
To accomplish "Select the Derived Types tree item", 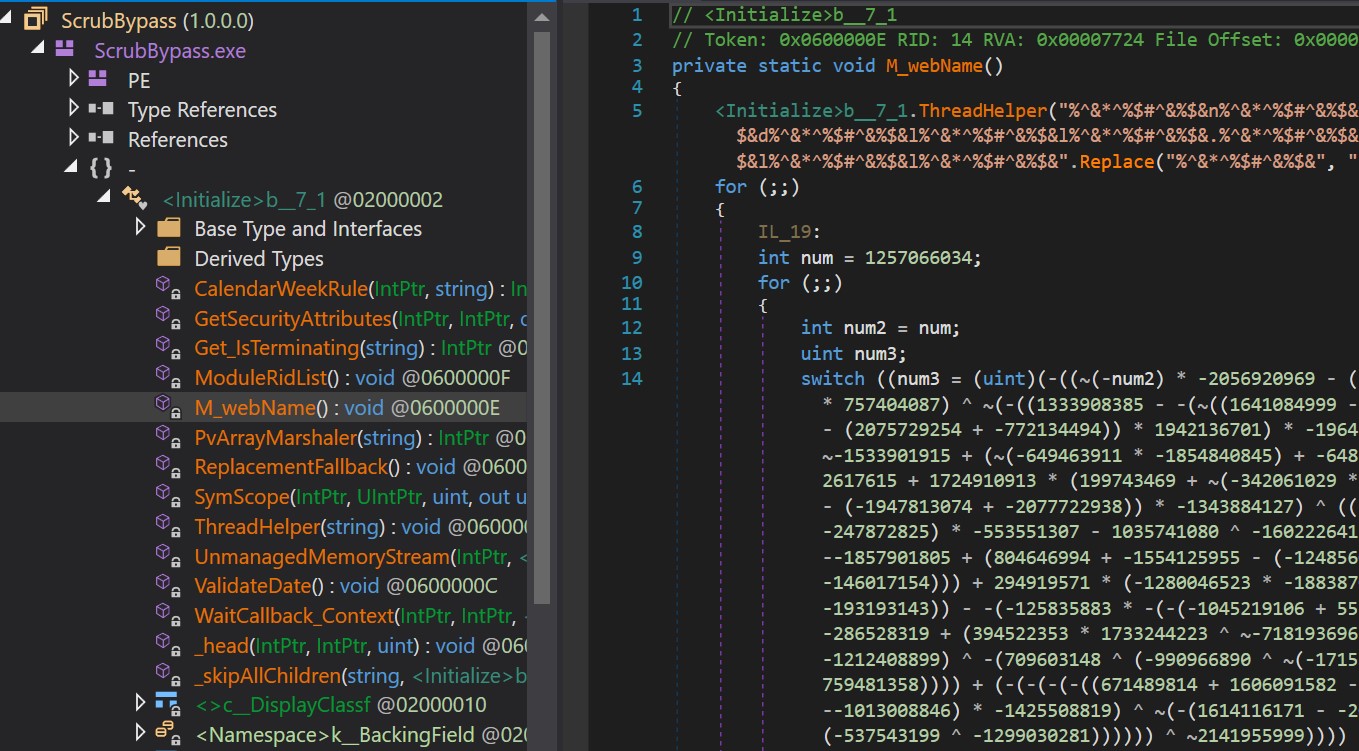I will tap(259, 258).
